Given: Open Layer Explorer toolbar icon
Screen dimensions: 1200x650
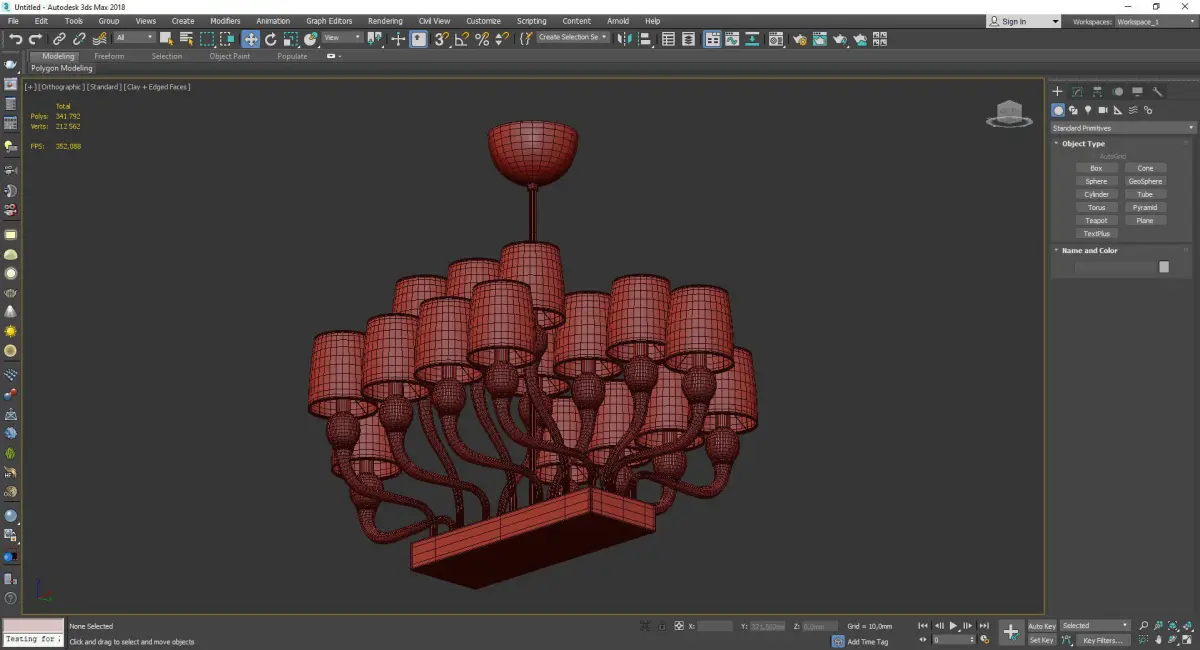Looking at the screenshot, I should (x=689, y=39).
